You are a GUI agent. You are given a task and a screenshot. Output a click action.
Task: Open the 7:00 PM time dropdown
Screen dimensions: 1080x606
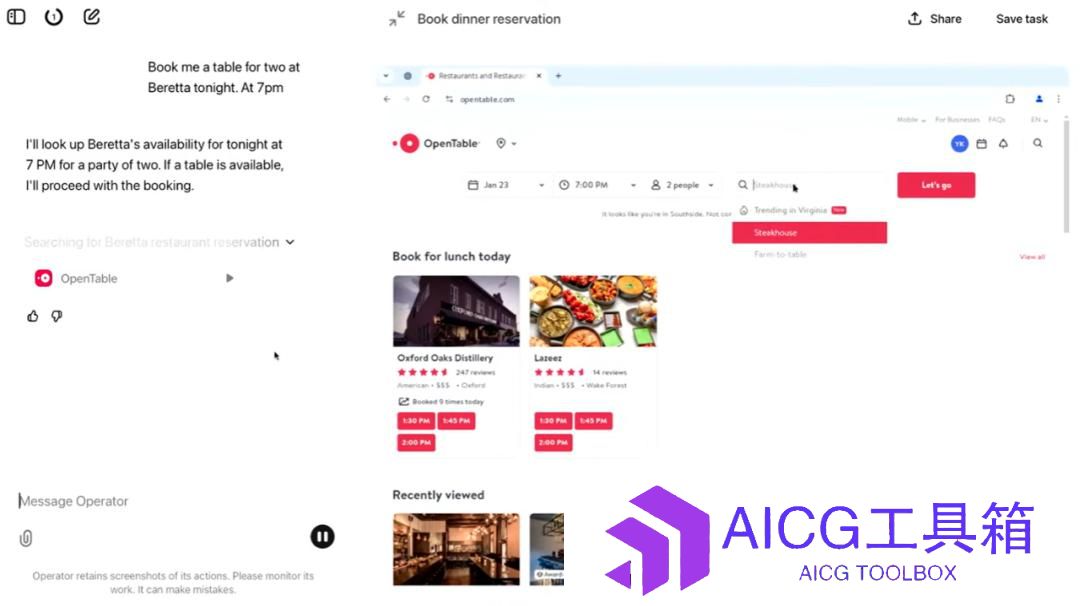coord(596,185)
